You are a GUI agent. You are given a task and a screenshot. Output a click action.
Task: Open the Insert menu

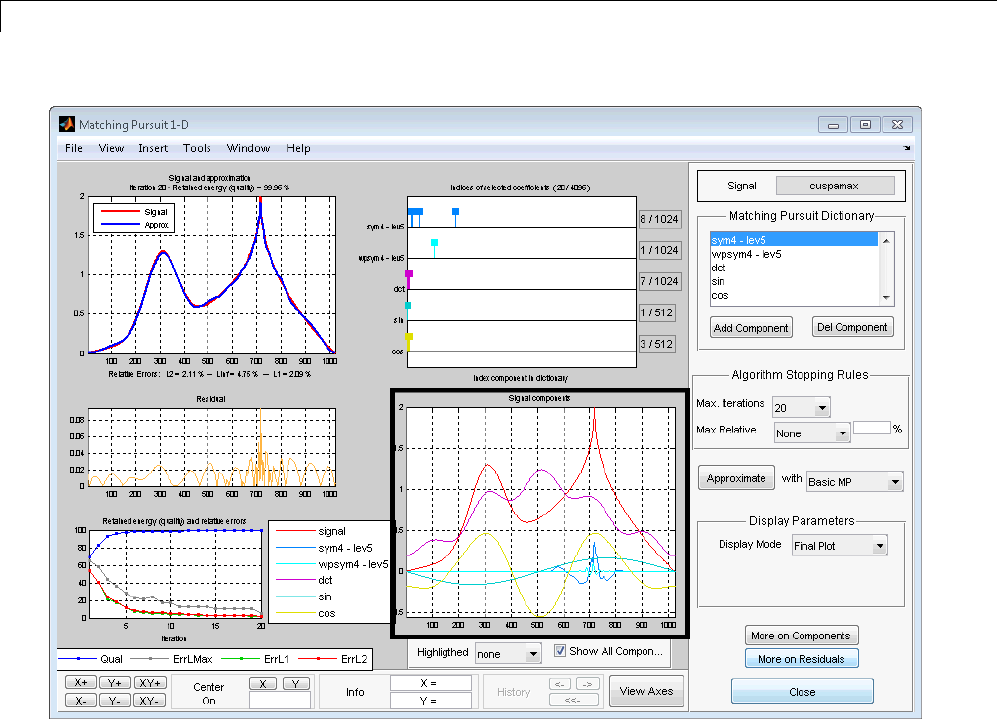(153, 148)
